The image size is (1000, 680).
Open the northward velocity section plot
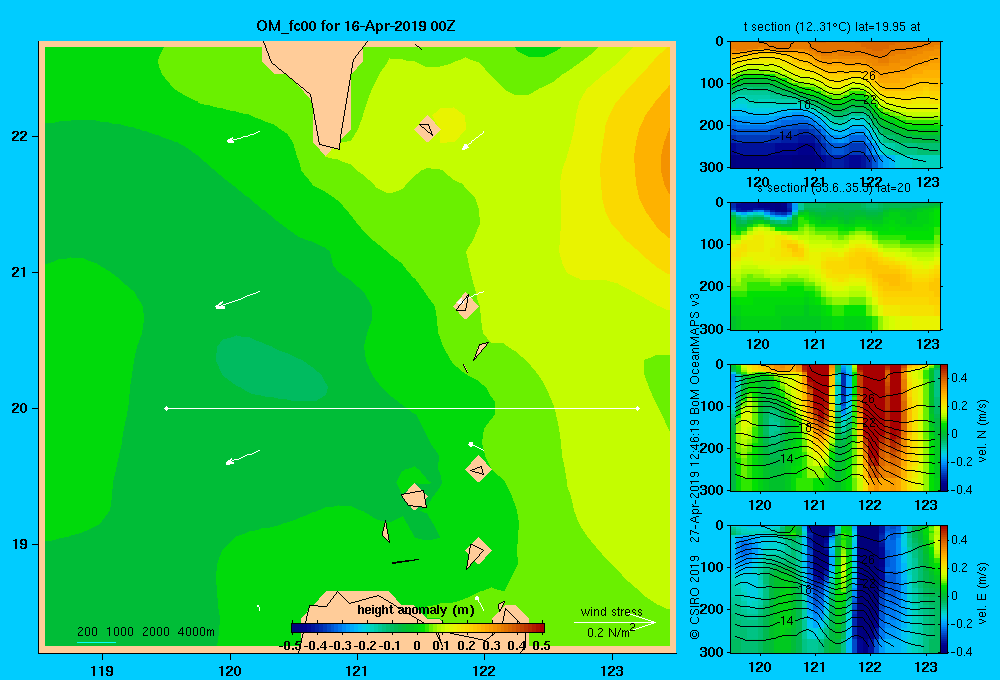(x=835, y=427)
